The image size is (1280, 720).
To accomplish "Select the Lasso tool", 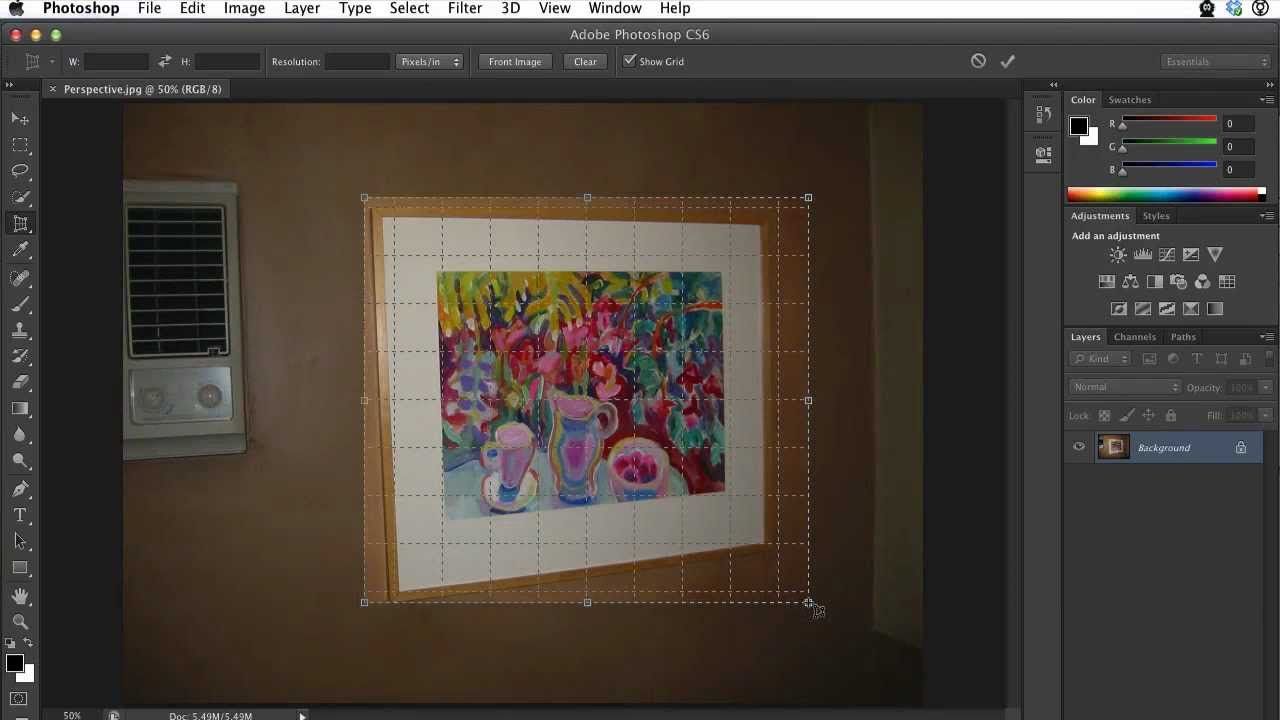I will [20, 171].
